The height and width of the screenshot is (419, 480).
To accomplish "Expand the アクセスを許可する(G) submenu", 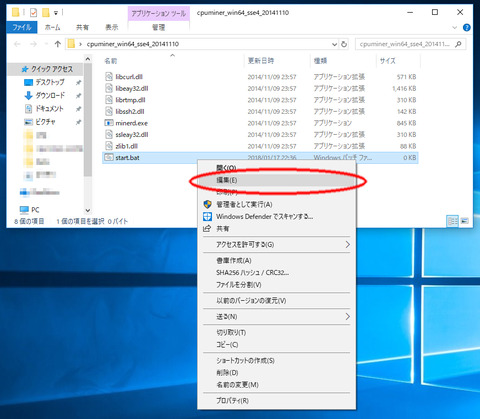I will pyautogui.click(x=277, y=245).
